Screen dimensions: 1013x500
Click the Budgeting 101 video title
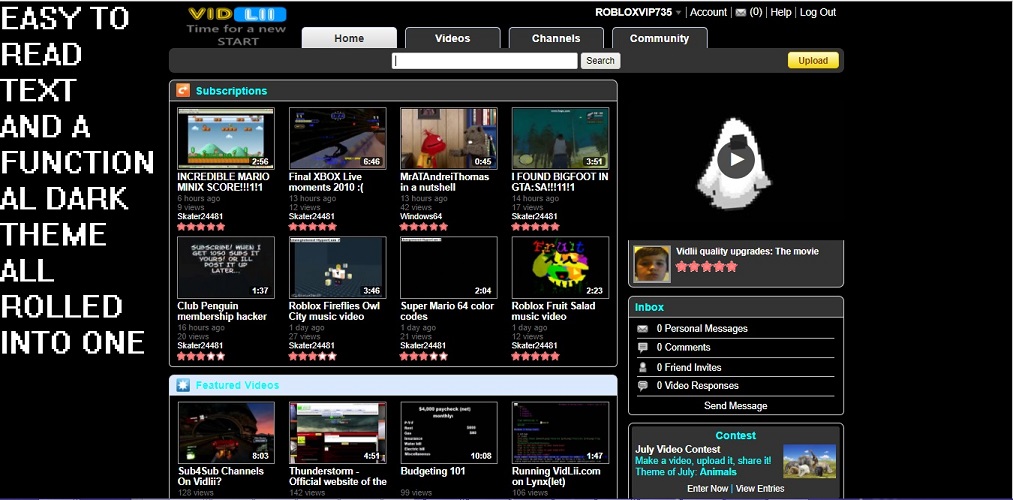tap(432, 471)
